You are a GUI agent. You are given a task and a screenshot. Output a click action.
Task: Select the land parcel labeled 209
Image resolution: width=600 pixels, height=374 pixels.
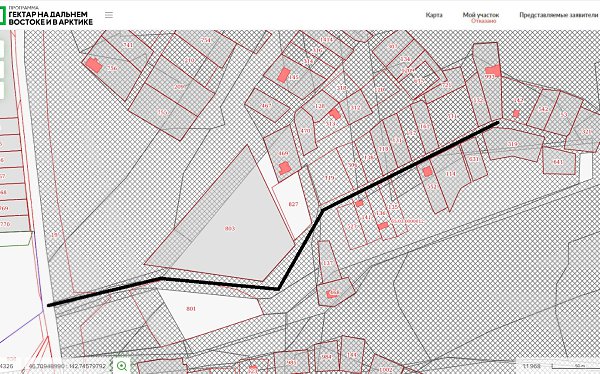[x=179, y=87]
